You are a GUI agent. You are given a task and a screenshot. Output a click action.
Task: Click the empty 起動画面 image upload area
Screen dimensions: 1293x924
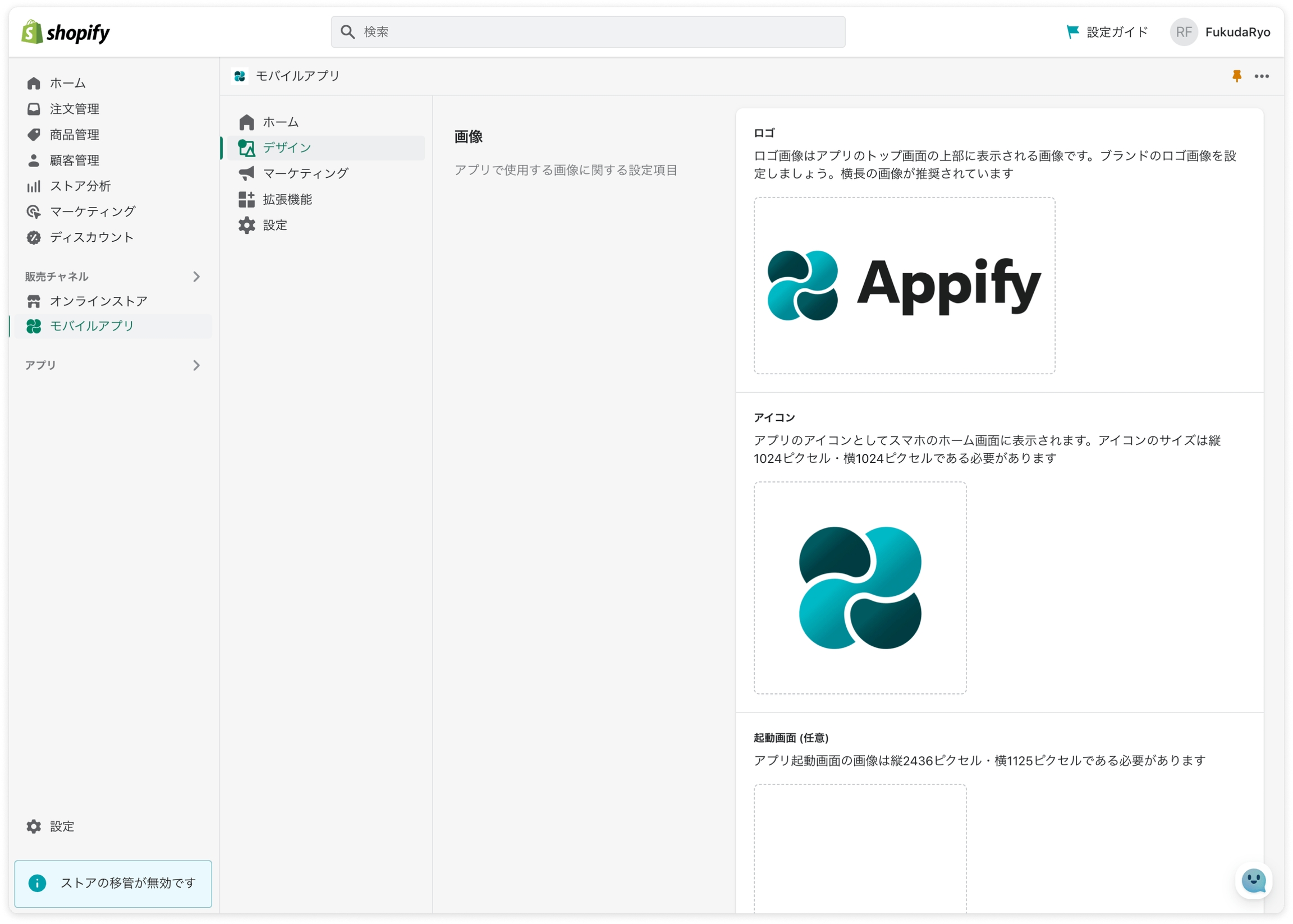click(x=860, y=849)
